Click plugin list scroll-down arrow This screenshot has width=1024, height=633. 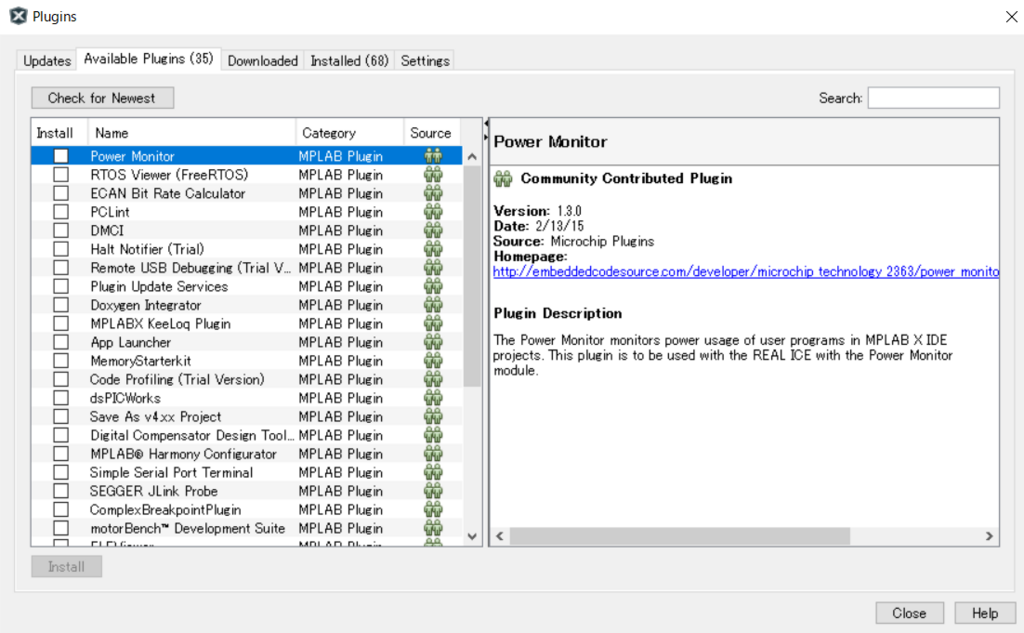(472, 537)
